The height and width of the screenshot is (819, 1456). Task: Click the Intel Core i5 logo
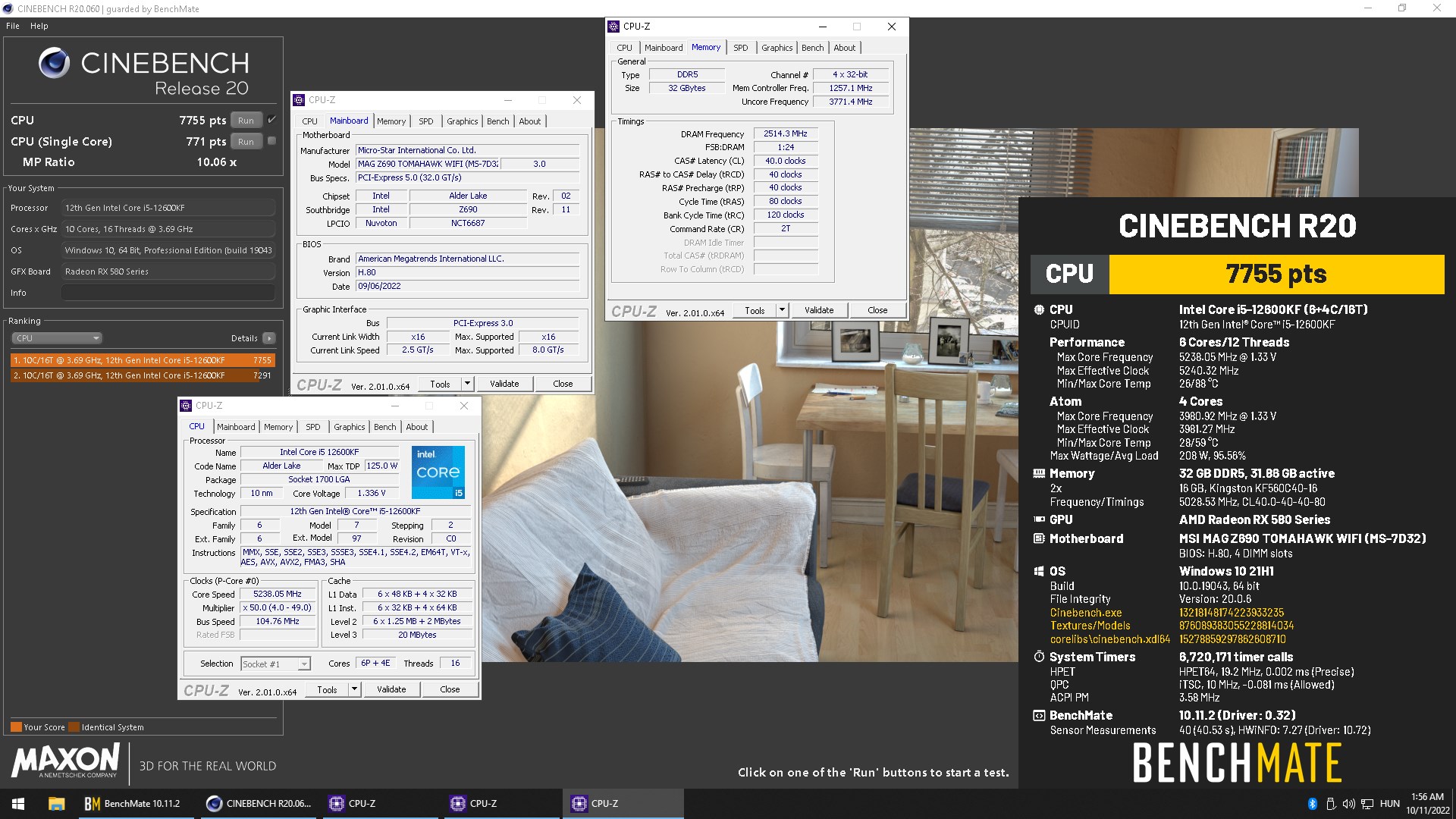[x=438, y=472]
